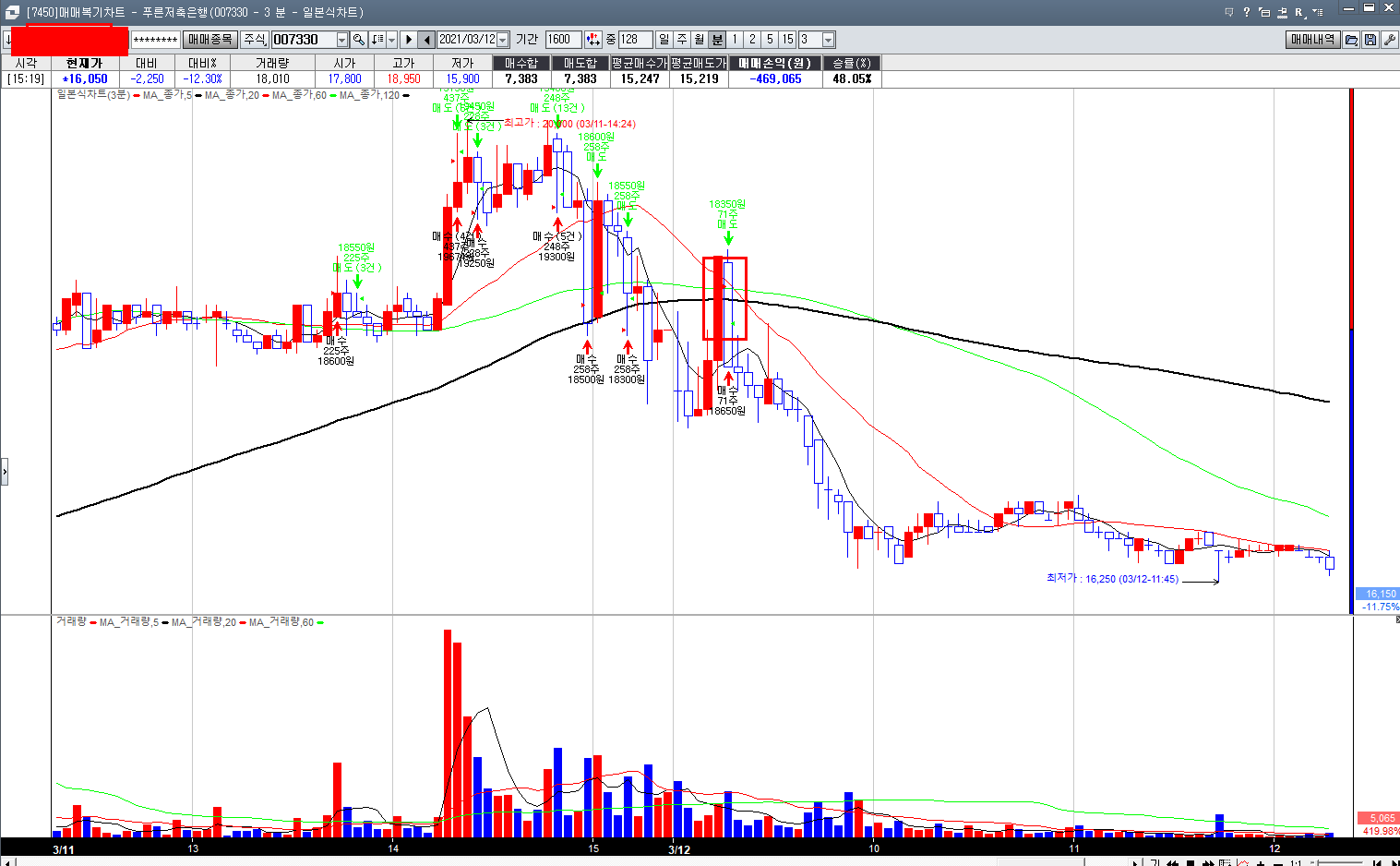This screenshot has width=1400, height=866.
Task: Switch to 15-minute interval button
Action: (787, 40)
